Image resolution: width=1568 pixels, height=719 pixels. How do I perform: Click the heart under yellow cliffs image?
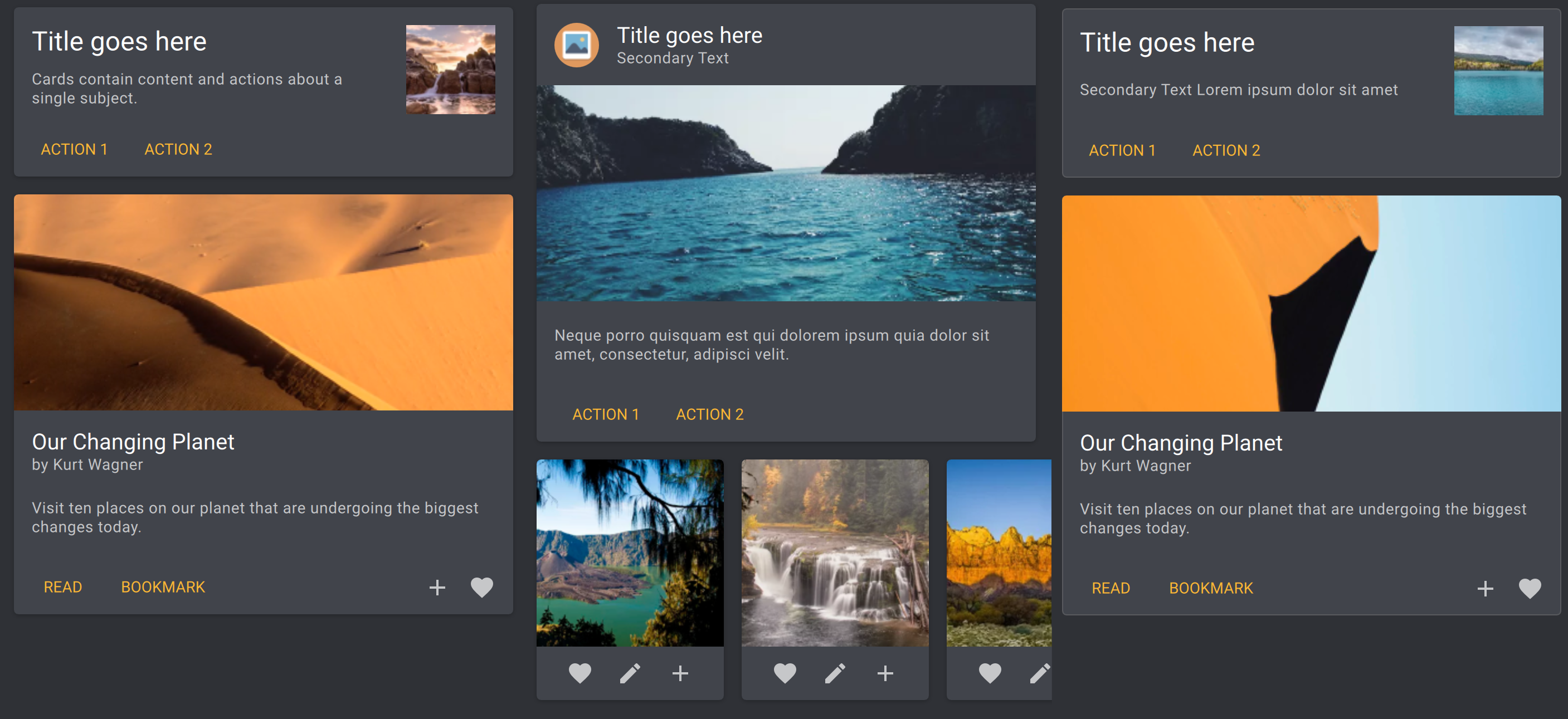(x=990, y=673)
